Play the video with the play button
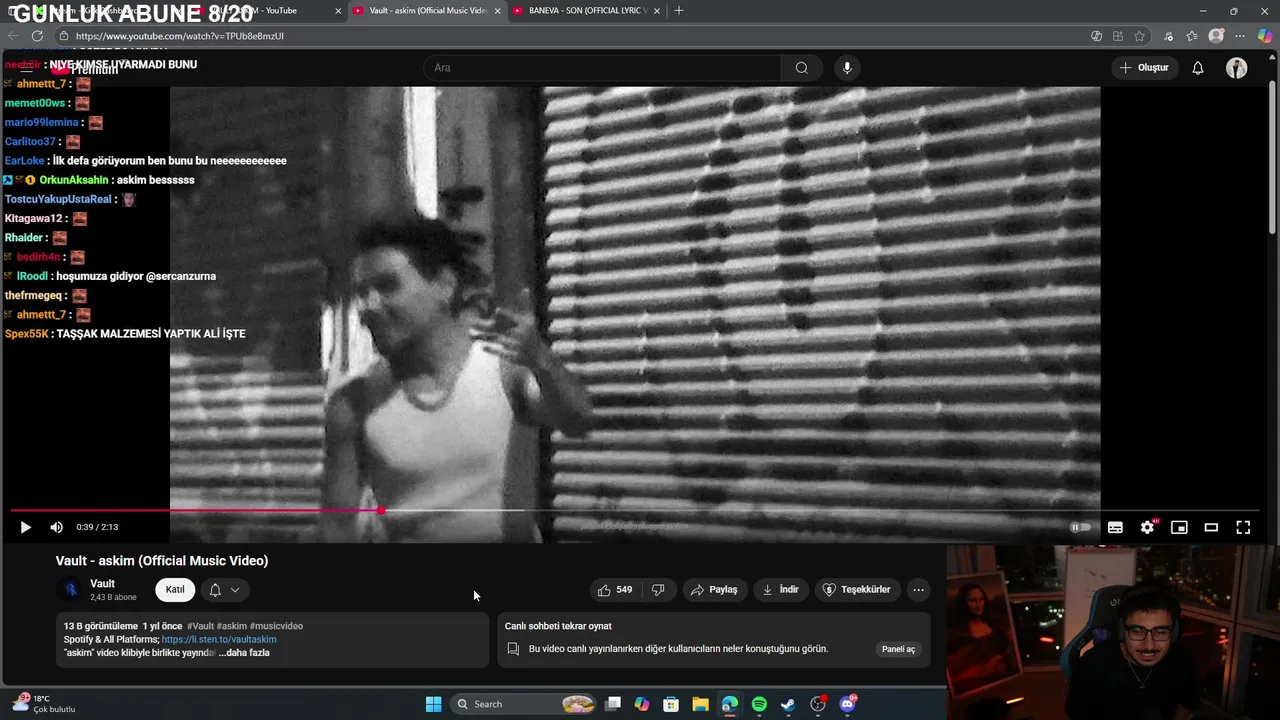 (25, 527)
